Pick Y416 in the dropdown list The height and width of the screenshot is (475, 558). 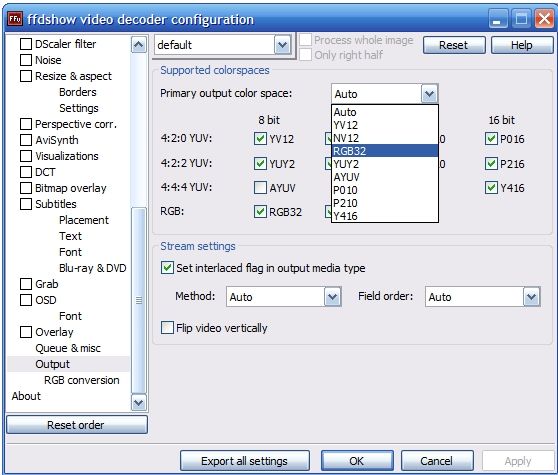pos(385,216)
